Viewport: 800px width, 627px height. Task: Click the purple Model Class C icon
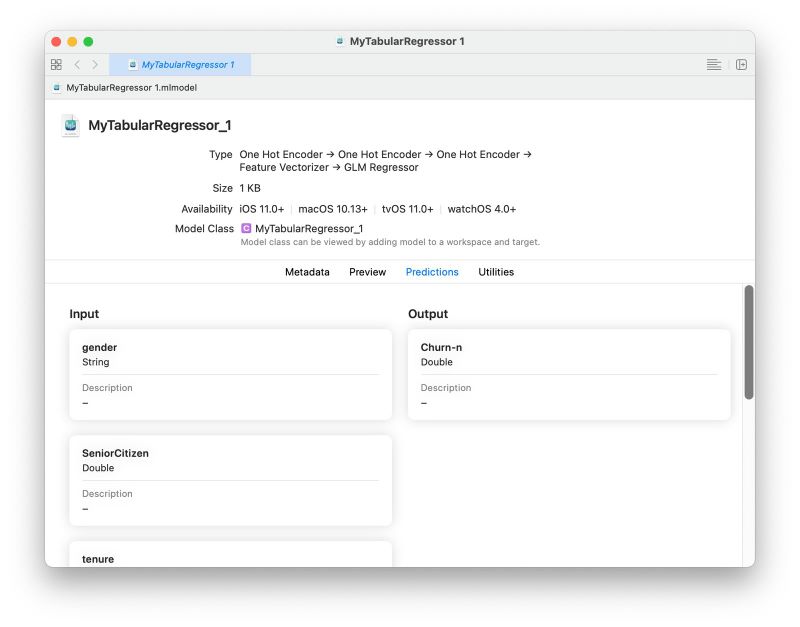(x=246, y=228)
